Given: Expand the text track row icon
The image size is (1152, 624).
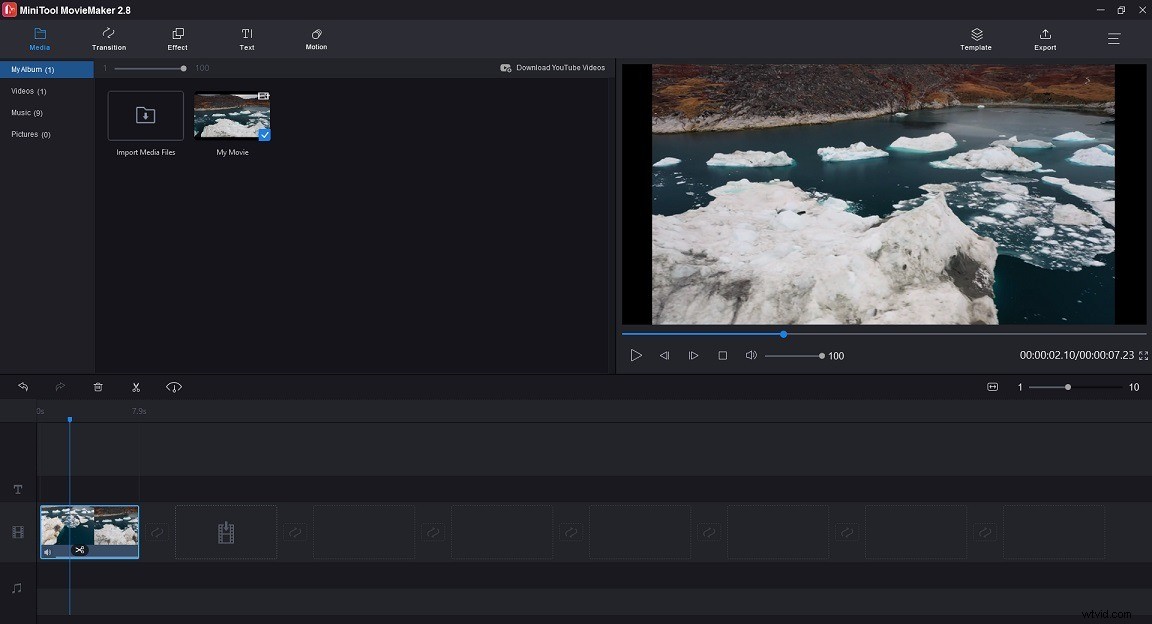Looking at the screenshot, I should tap(17, 489).
